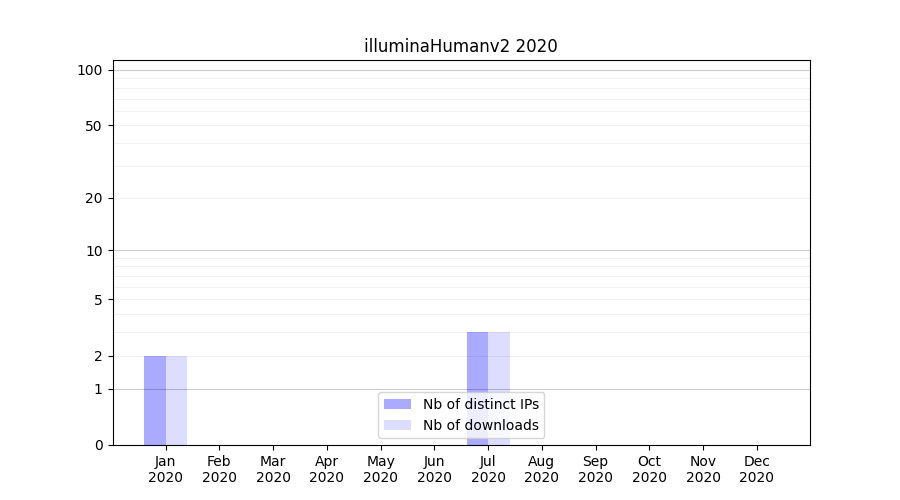Click the Aug 2020 x-axis label
Image resolution: width=900 pixels, height=500 pixels.
(x=541, y=469)
